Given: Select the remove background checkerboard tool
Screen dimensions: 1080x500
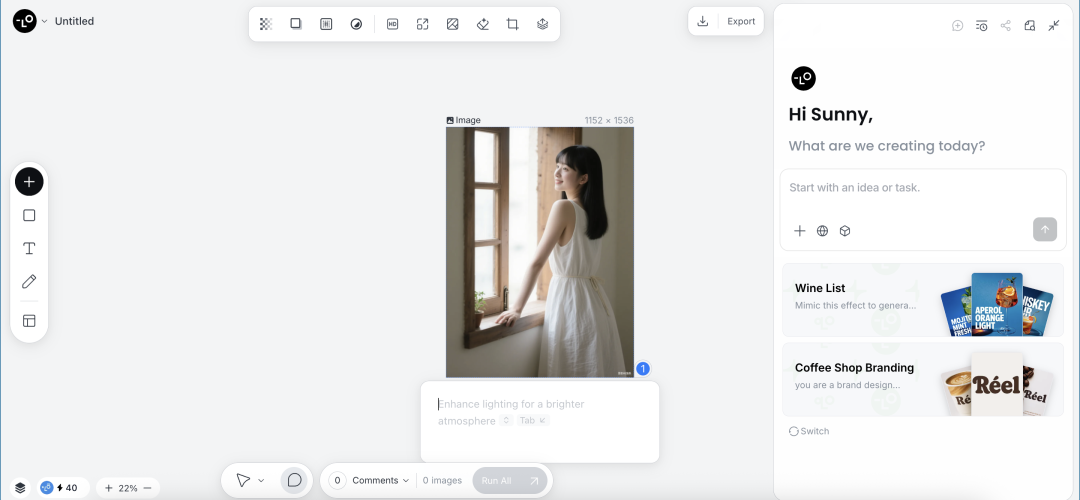Looking at the screenshot, I should point(266,24).
